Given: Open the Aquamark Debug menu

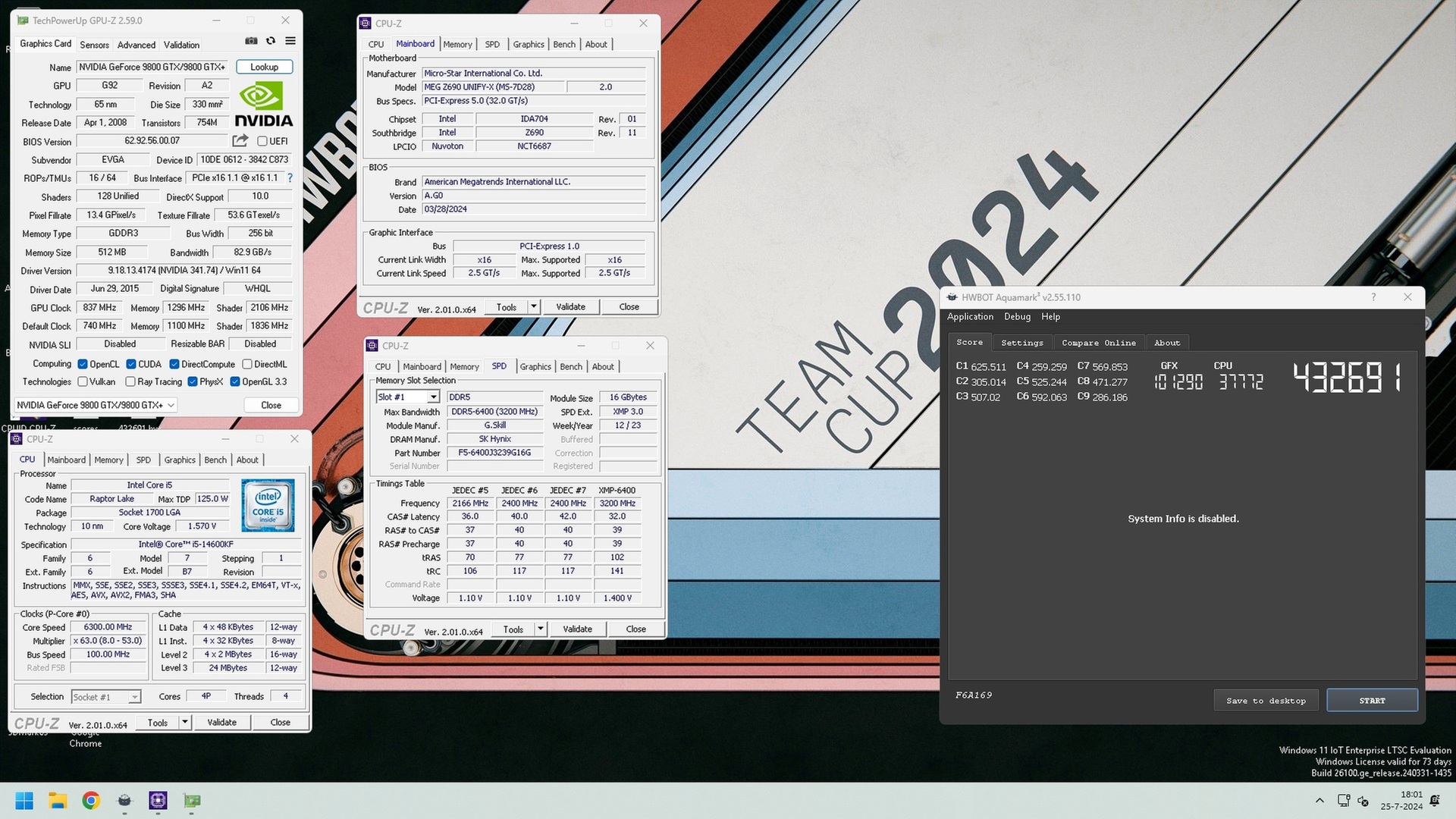Looking at the screenshot, I should [x=1017, y=317].
